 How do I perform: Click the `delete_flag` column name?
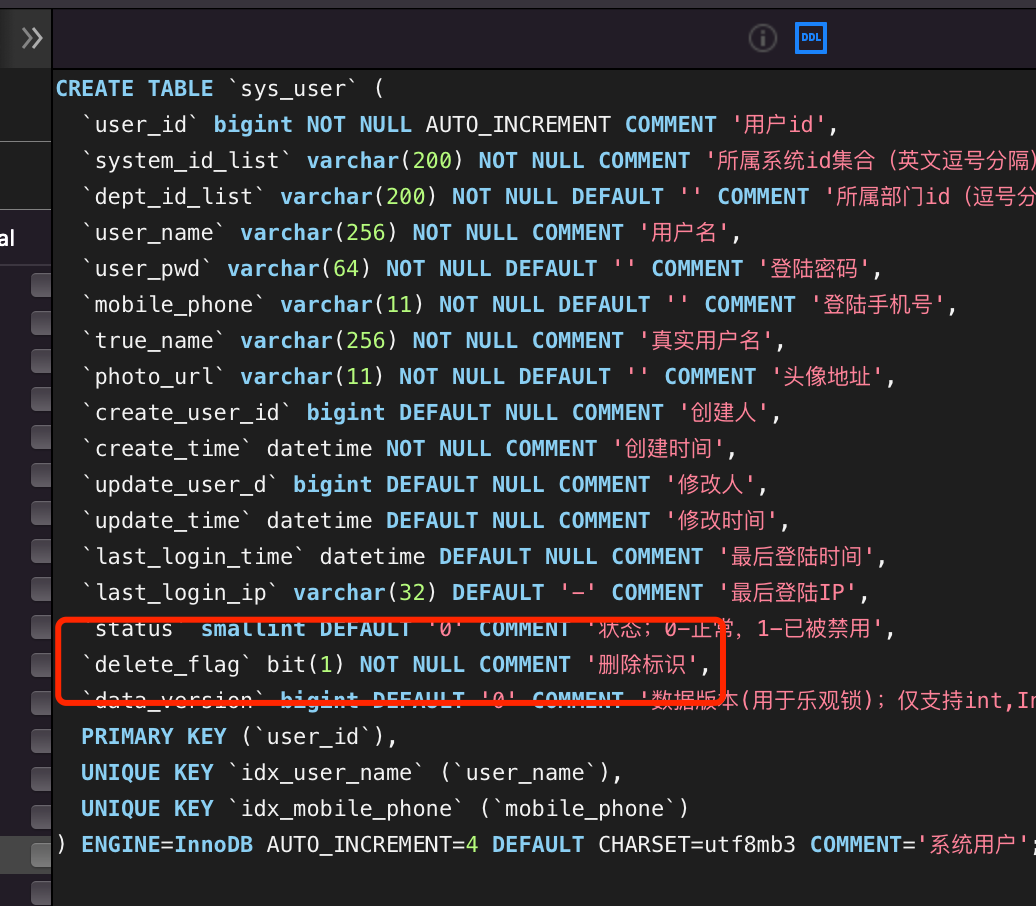(x=166, y=664)
